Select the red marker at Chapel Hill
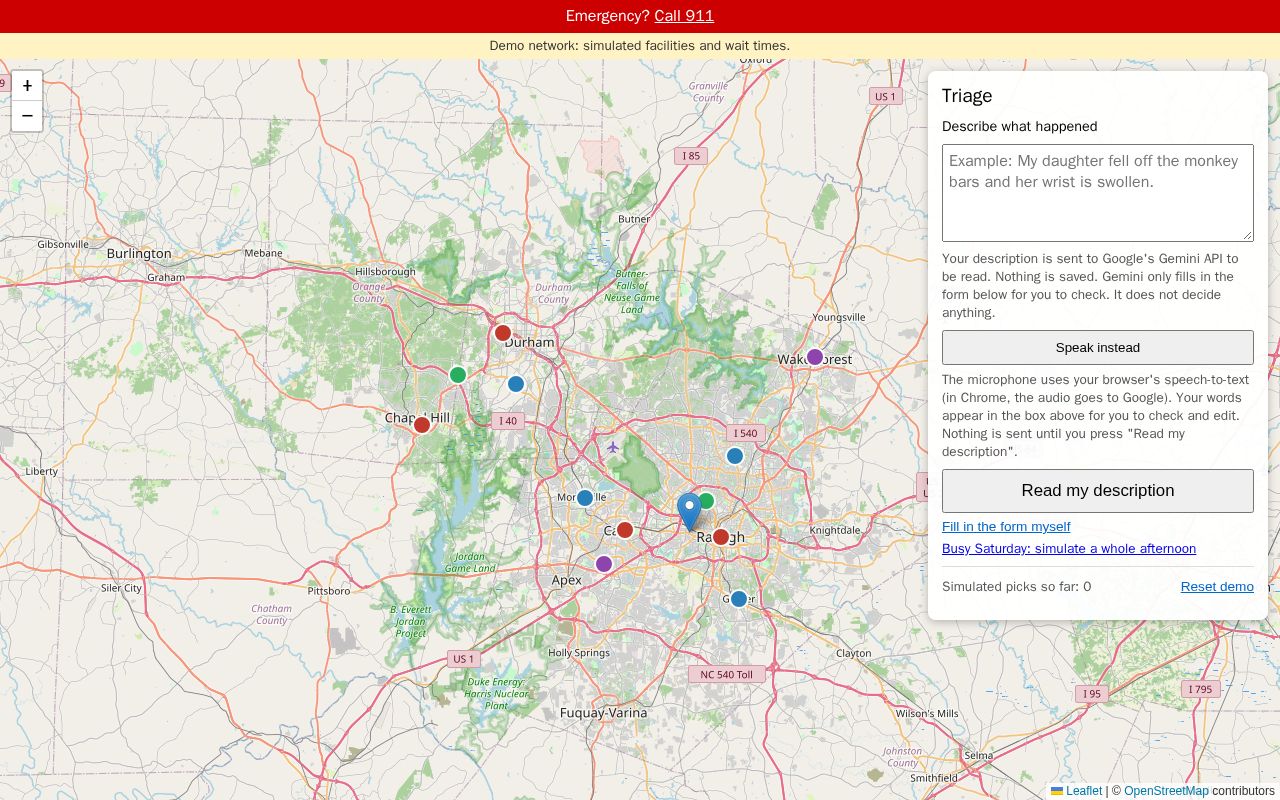This screenshot has width=1280, height=800. coord(422,425)
